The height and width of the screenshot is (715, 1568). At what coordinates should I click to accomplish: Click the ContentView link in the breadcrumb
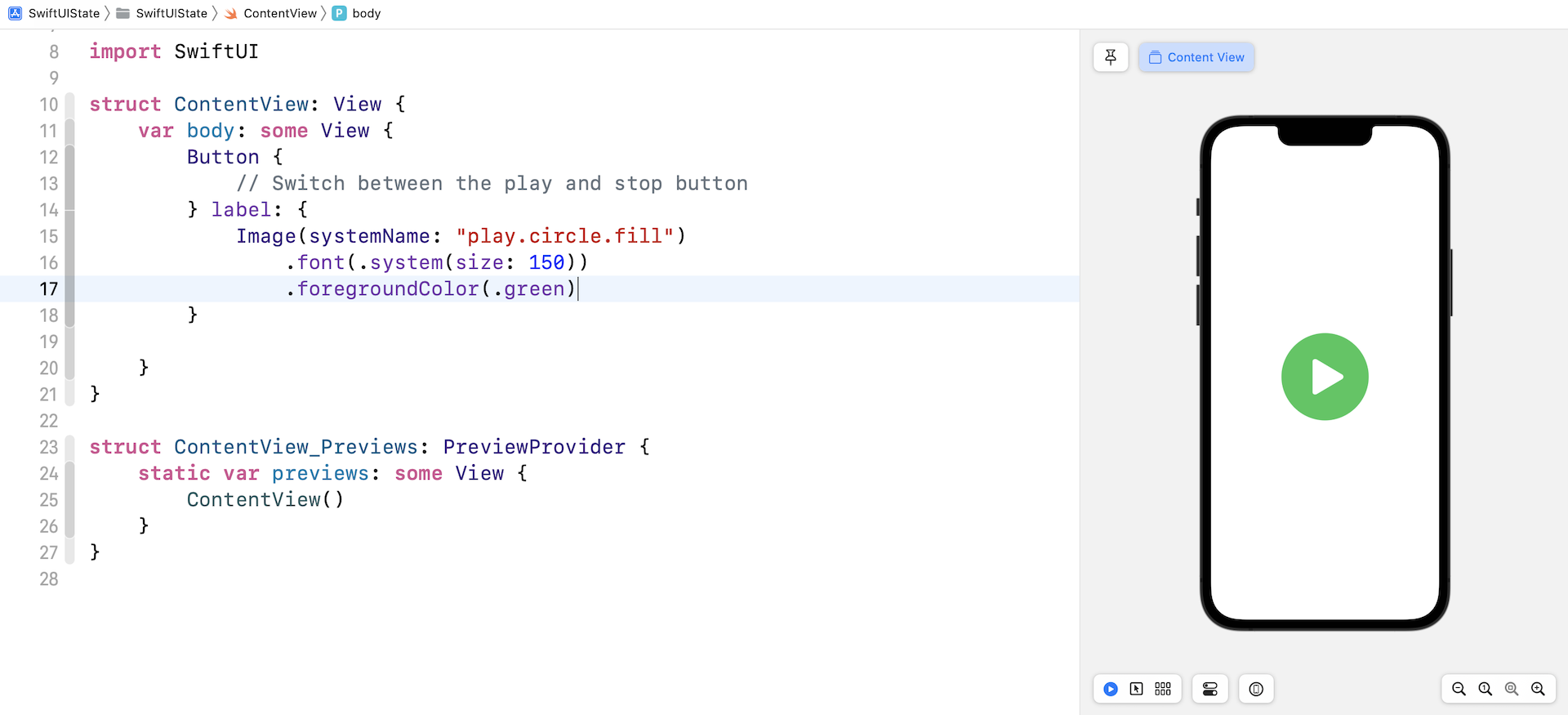click(280, 13)
